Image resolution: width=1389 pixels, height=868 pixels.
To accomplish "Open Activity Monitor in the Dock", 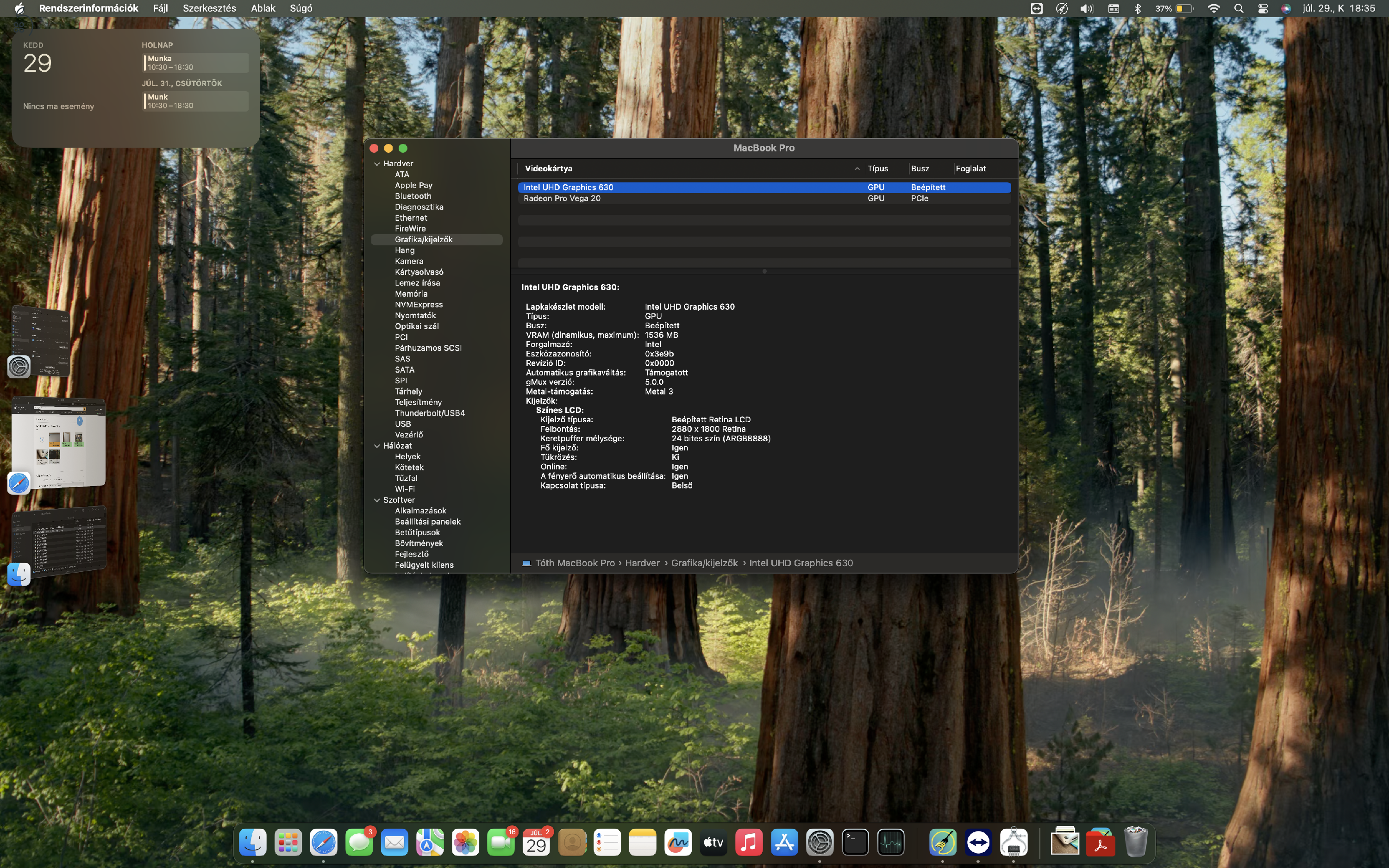I will click(891, 842).
